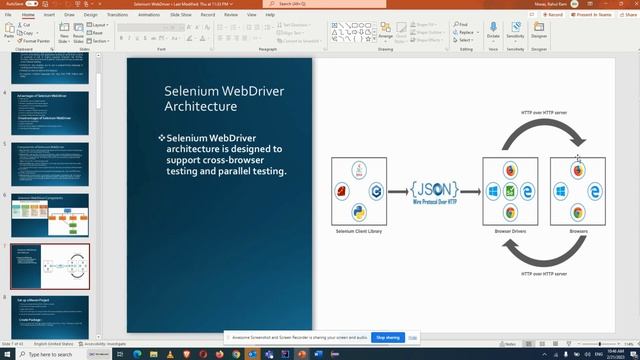This screenshot has height=360, width=640.
Task: Open the Designer pane
Action: pyautogui.click(x=539, y=30)
